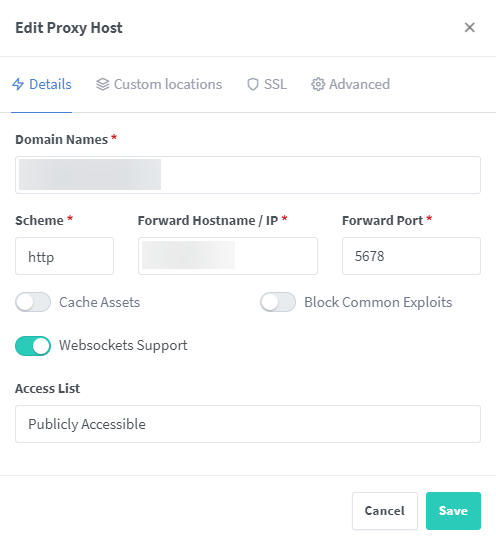Viewport: 496px width, 545px height.
Task: Click the Forward Port field showing 5678
Action: [x=411, y=256]
